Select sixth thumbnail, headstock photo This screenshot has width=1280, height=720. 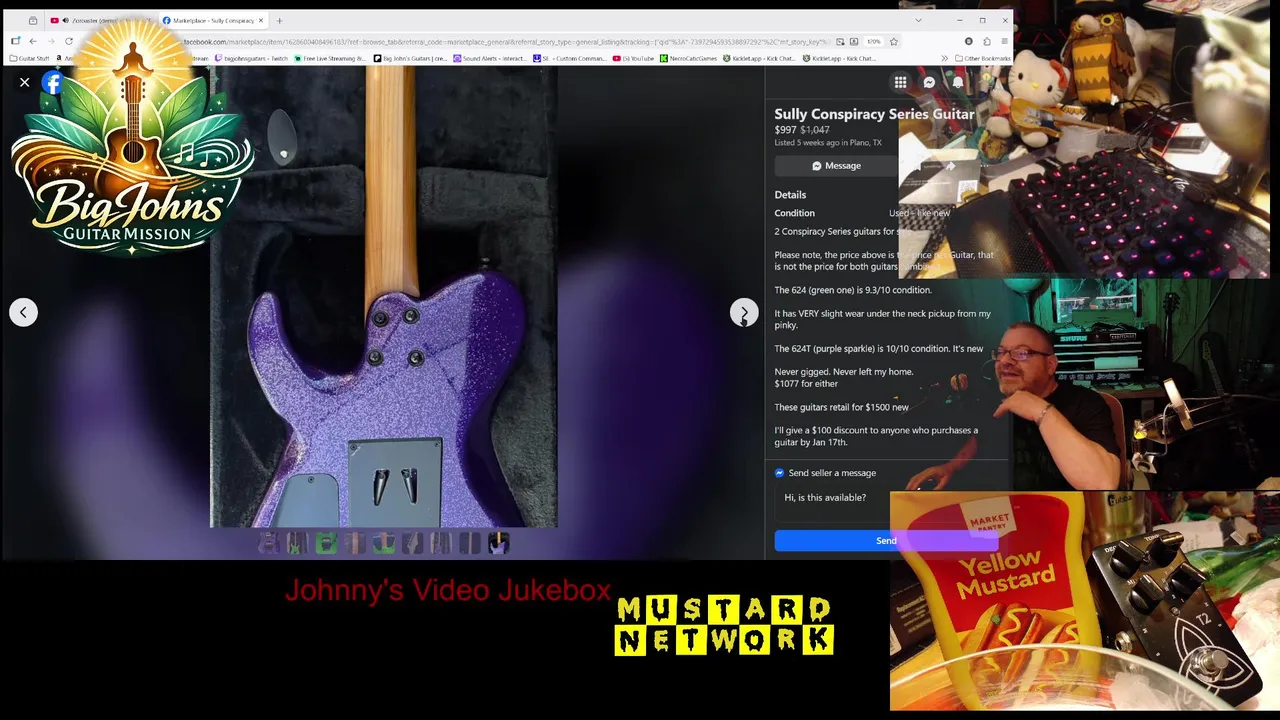(x=412, y=543)
